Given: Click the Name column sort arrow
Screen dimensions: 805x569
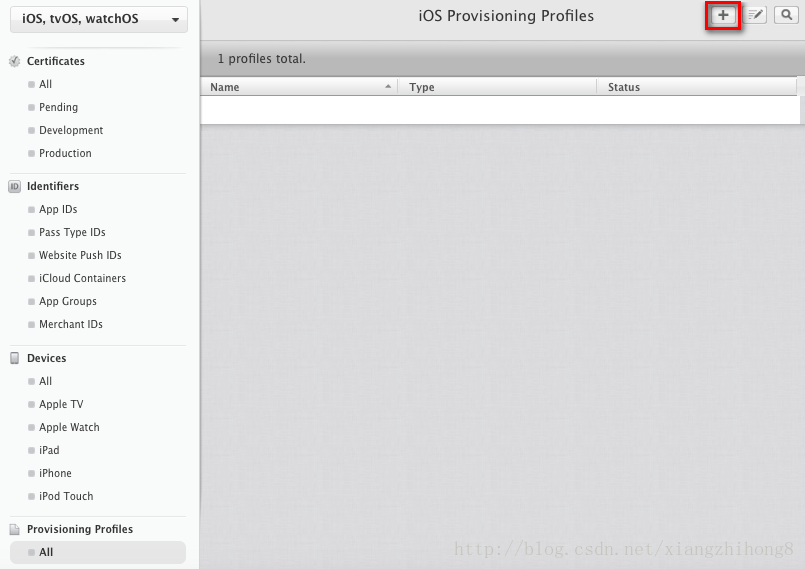Looking at the screenshot, I should point(388,87).
